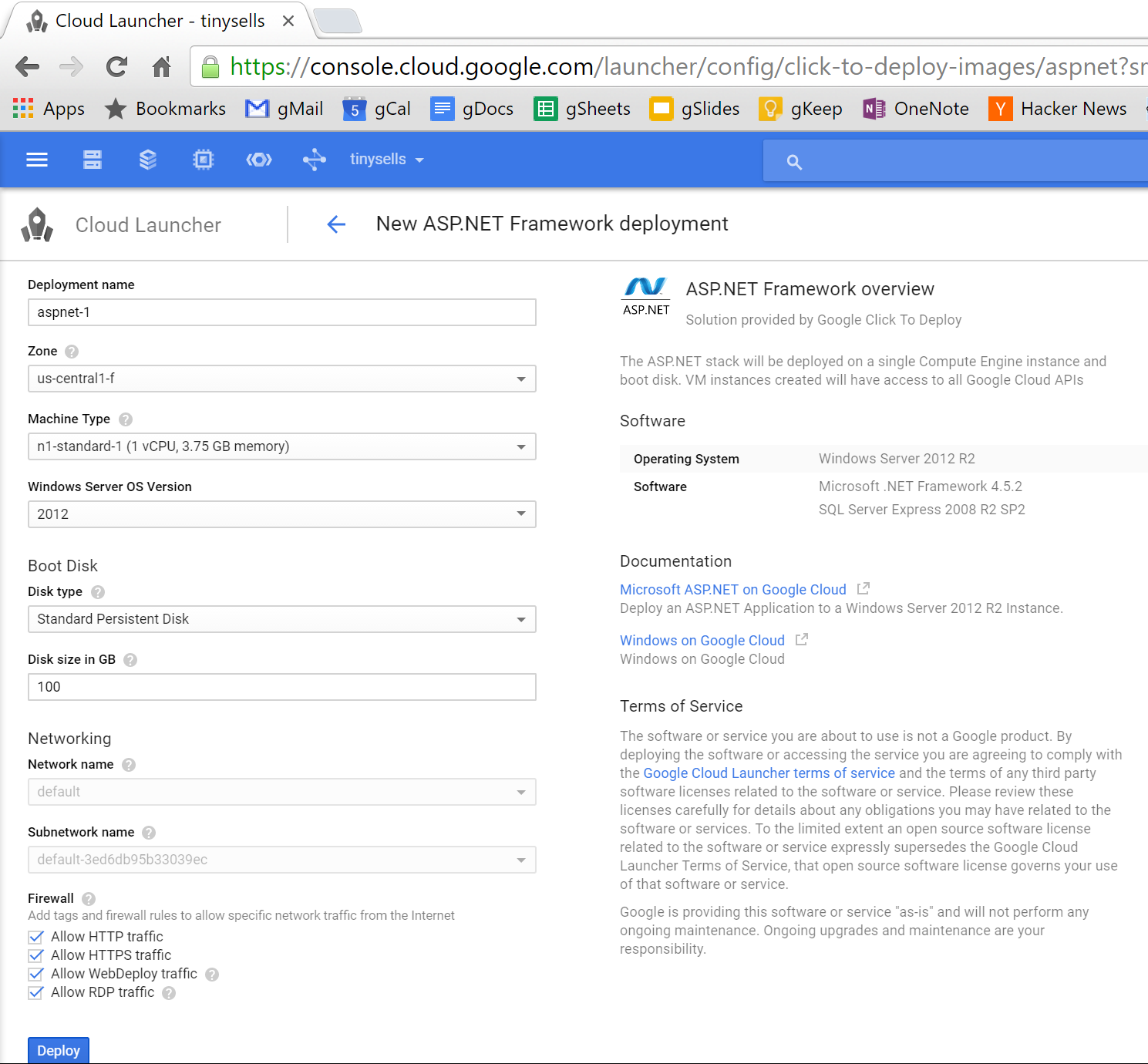The width and height of the screenshot is (1148, 1064).
Task: Toggle Allow HTTPS traffic checkbox
Action: (x=35, y=955)
